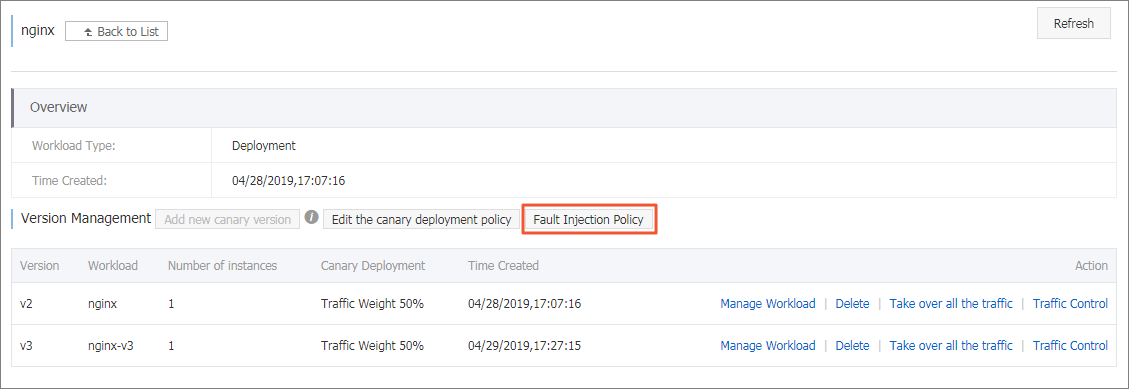Open Traffic Control for v2
The image size is (1129, 389).
point(1070,304)
